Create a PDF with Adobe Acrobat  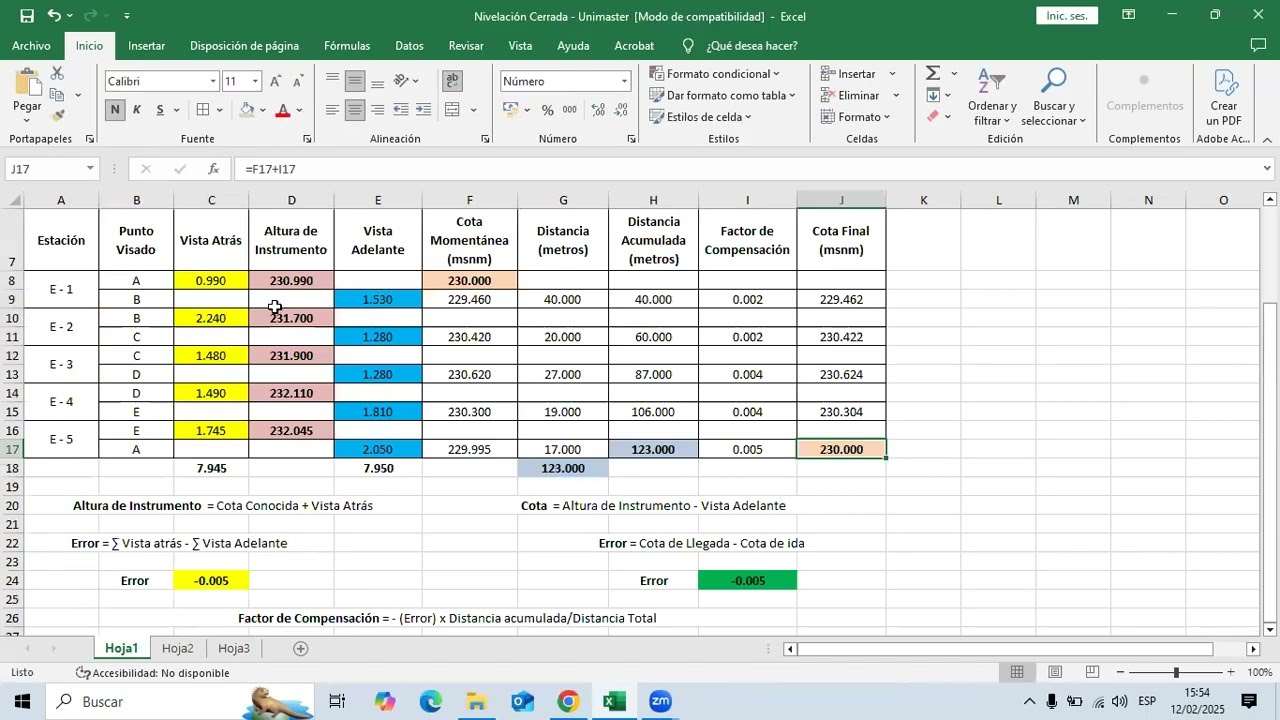pos(1224,98)
